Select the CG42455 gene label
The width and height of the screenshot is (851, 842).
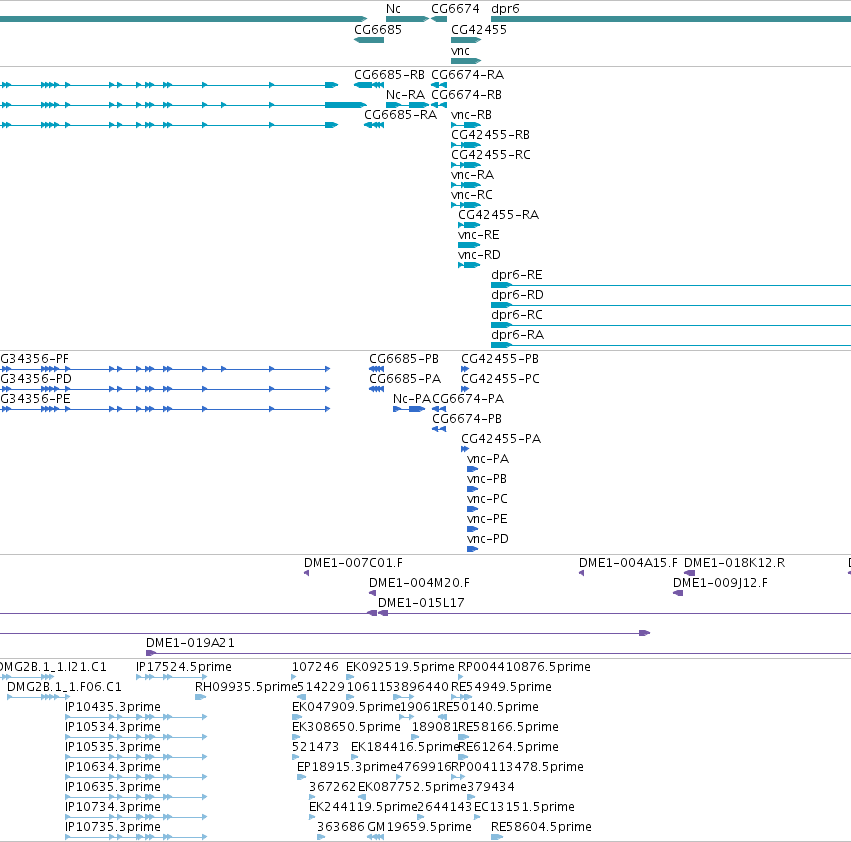[479, 29]
